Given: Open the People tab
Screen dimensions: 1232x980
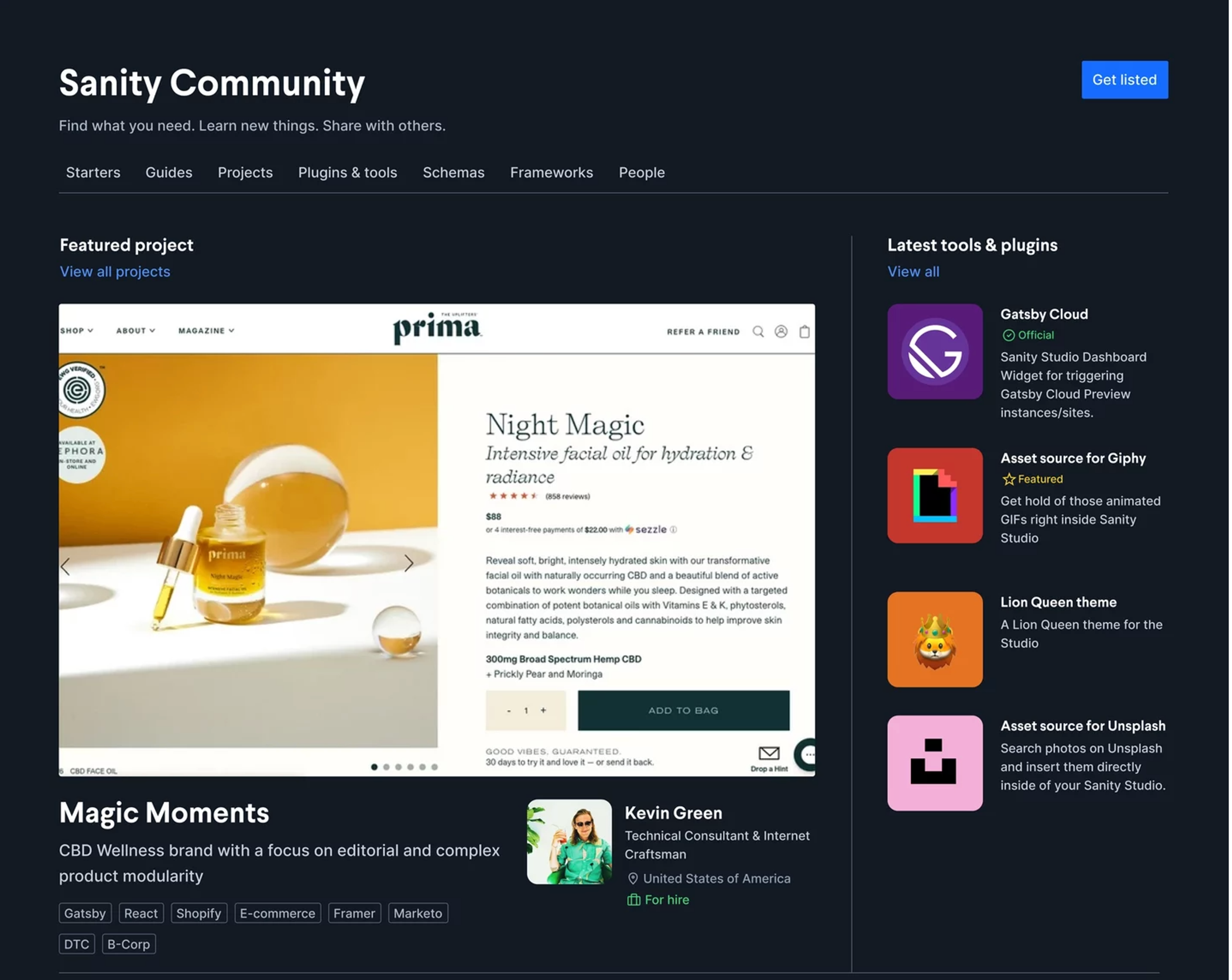Looking at the screenshot, I should [642, 173].
